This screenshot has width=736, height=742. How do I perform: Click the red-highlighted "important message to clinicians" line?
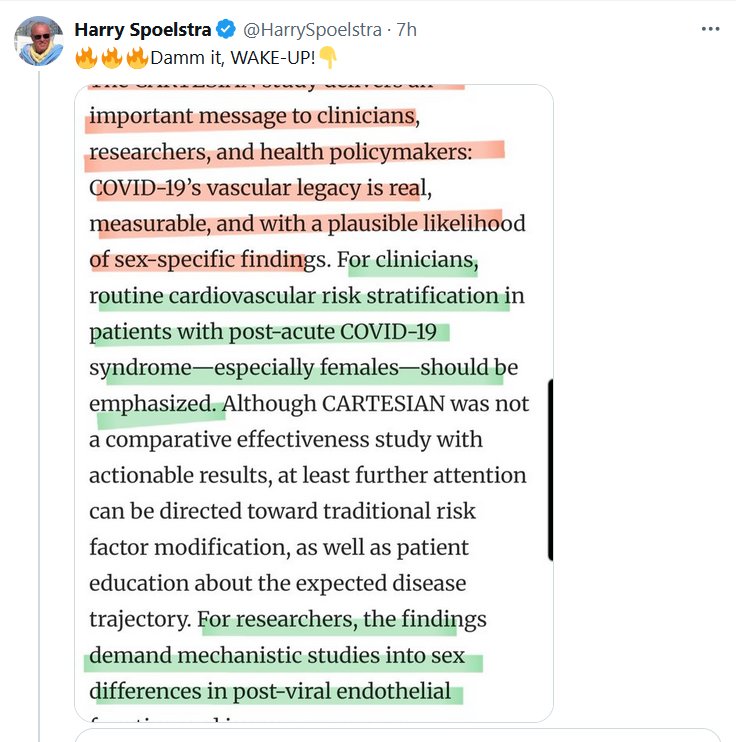252,116
